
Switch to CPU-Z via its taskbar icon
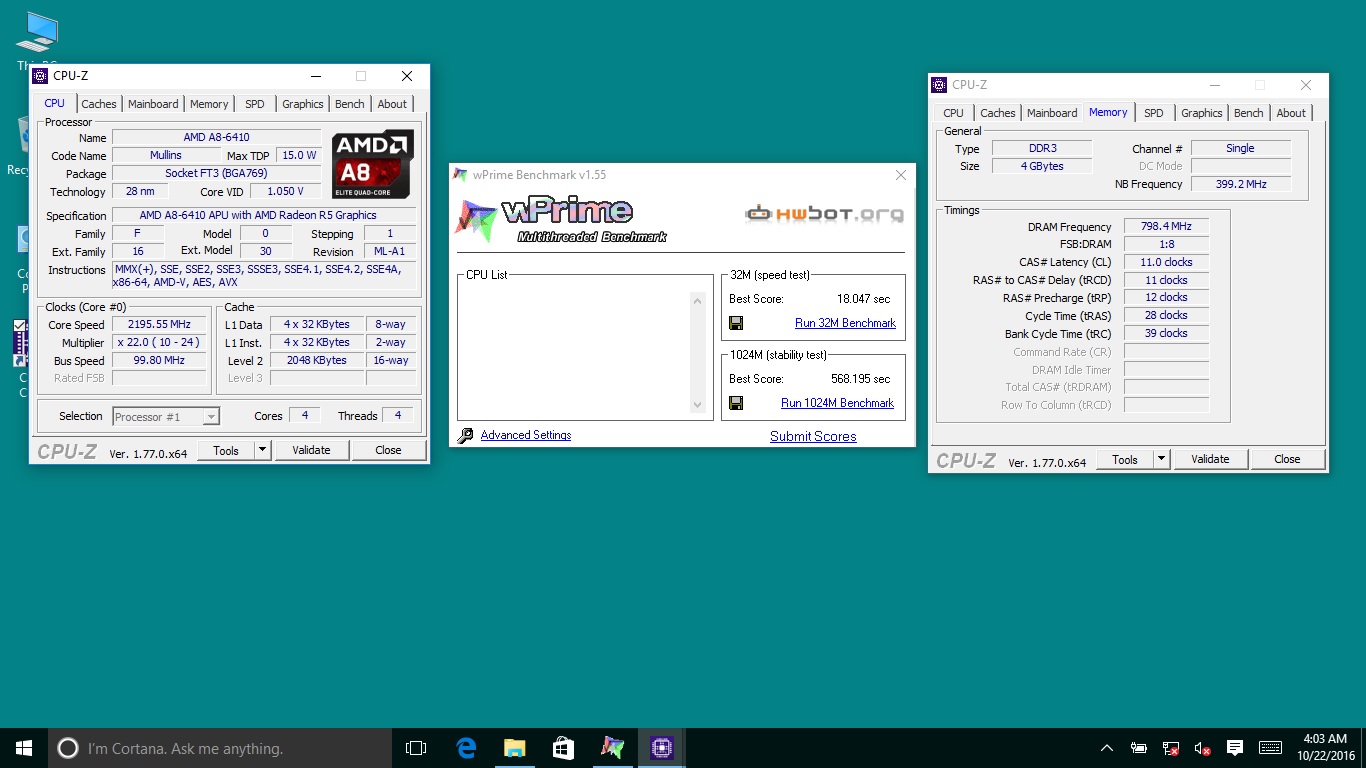(662, 748)
